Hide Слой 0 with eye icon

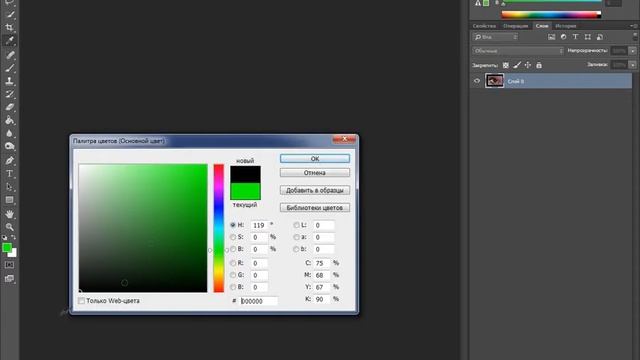click(477, 81)
